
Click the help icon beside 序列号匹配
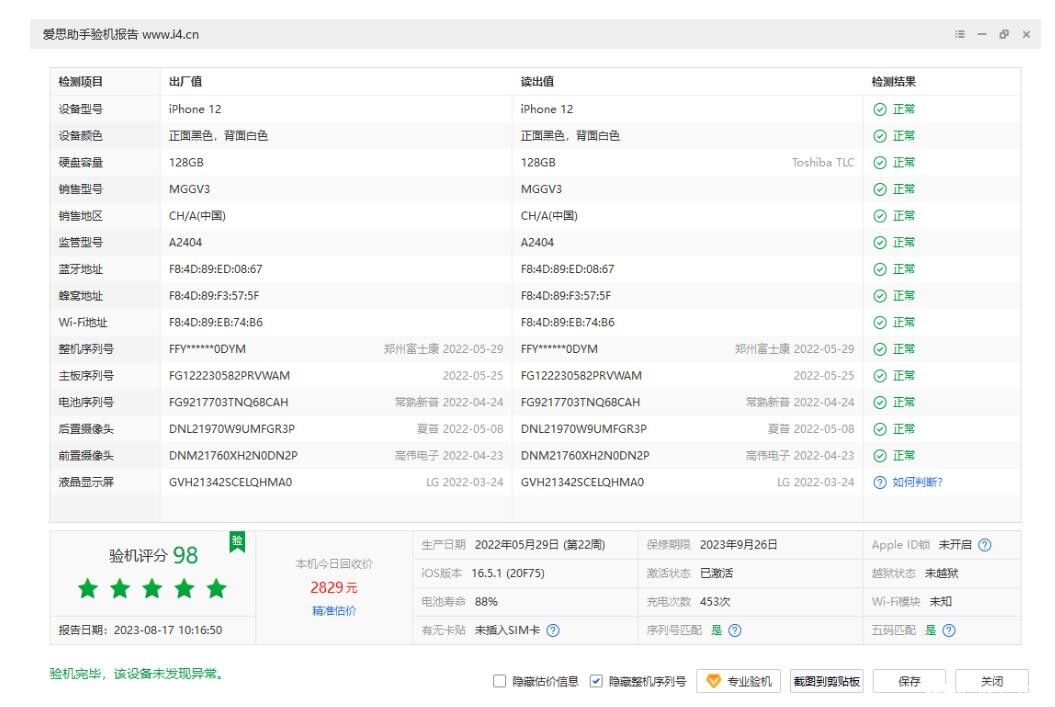click(x=735, y=630)
